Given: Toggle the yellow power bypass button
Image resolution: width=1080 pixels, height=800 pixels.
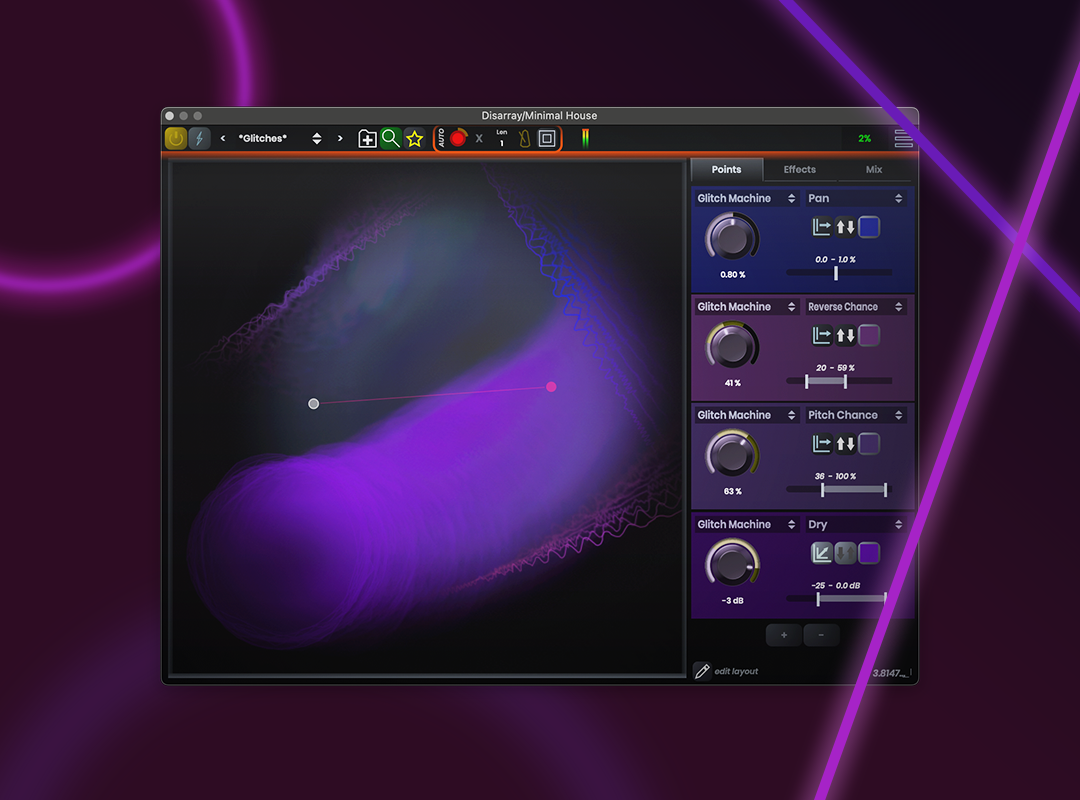Looking at the screenshot, I should click(176, 139).
